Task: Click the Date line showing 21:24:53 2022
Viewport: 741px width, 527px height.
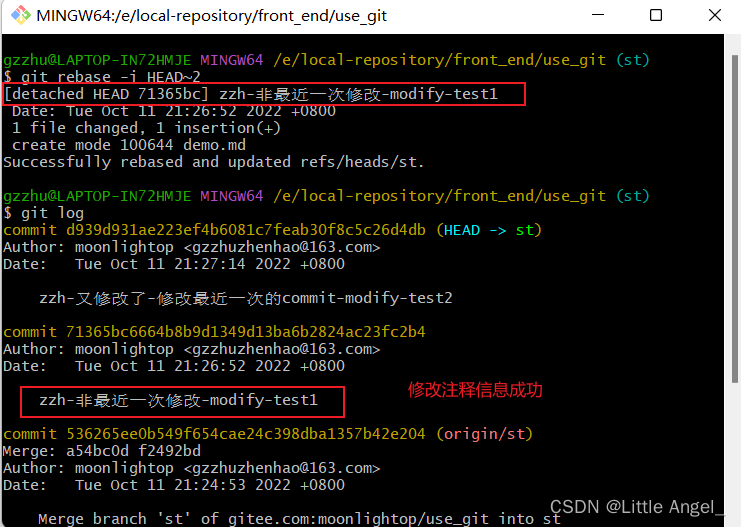Action: click(174, 485)
